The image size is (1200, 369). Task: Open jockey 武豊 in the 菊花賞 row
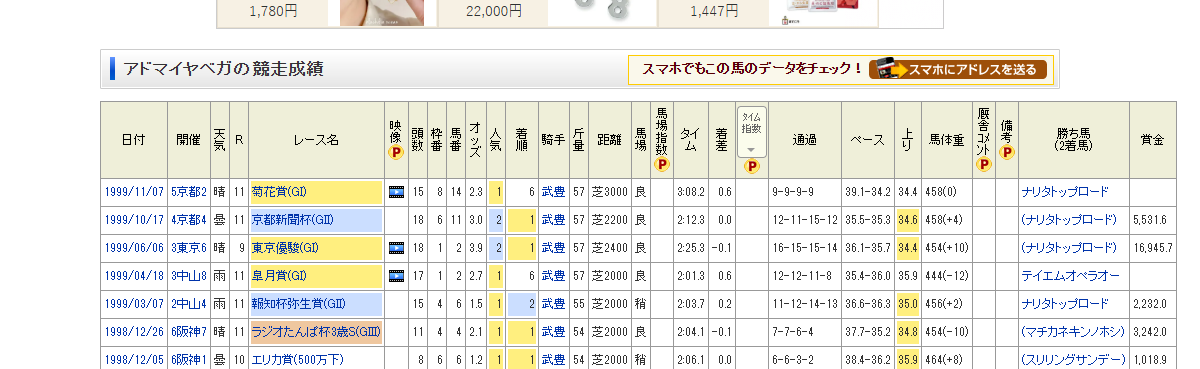coord(553,191)
